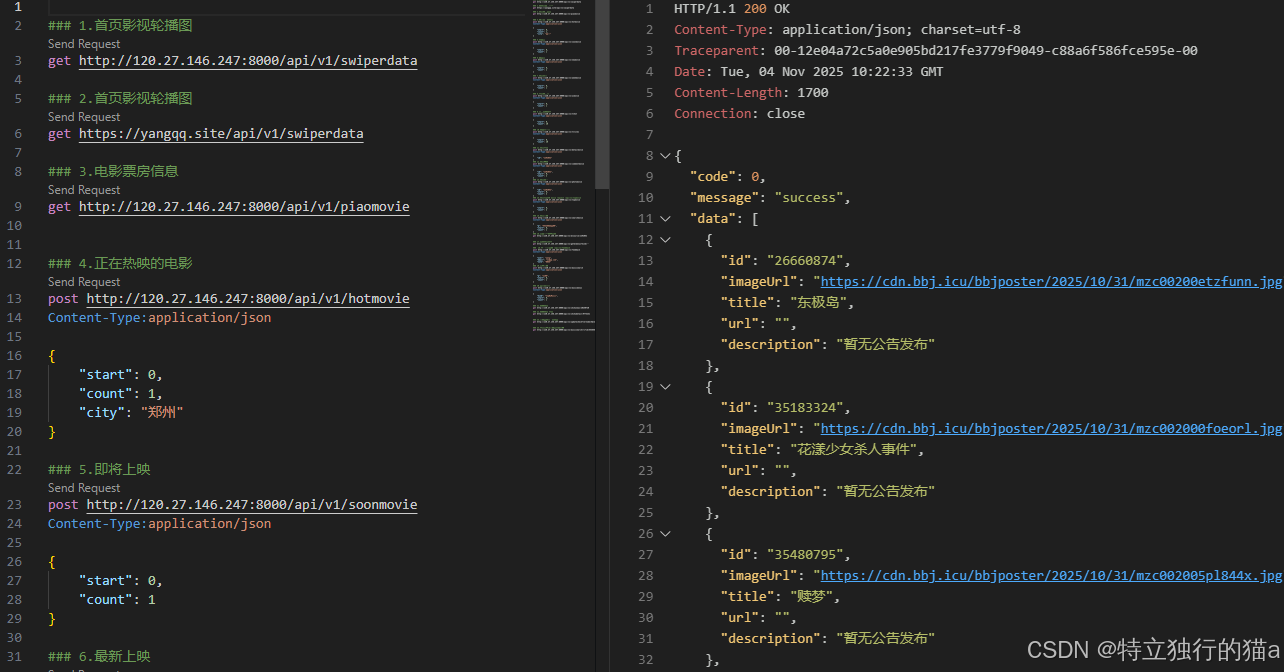The width and height of the screenshot is (1284, 672).
Task: Open the piaomovie API URL
Action: tap(244, 207)
